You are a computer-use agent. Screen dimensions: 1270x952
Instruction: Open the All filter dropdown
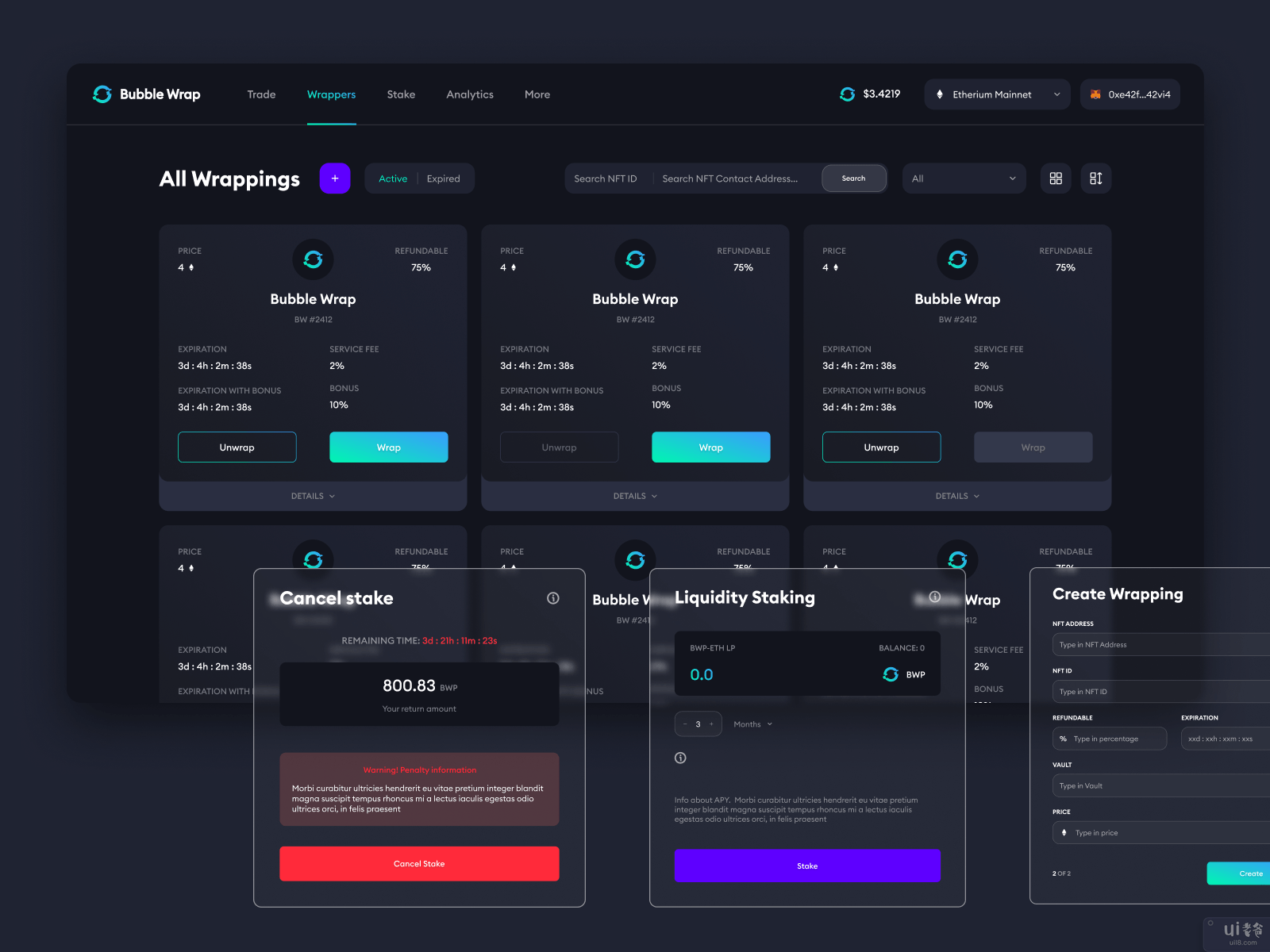click(964, 178)
